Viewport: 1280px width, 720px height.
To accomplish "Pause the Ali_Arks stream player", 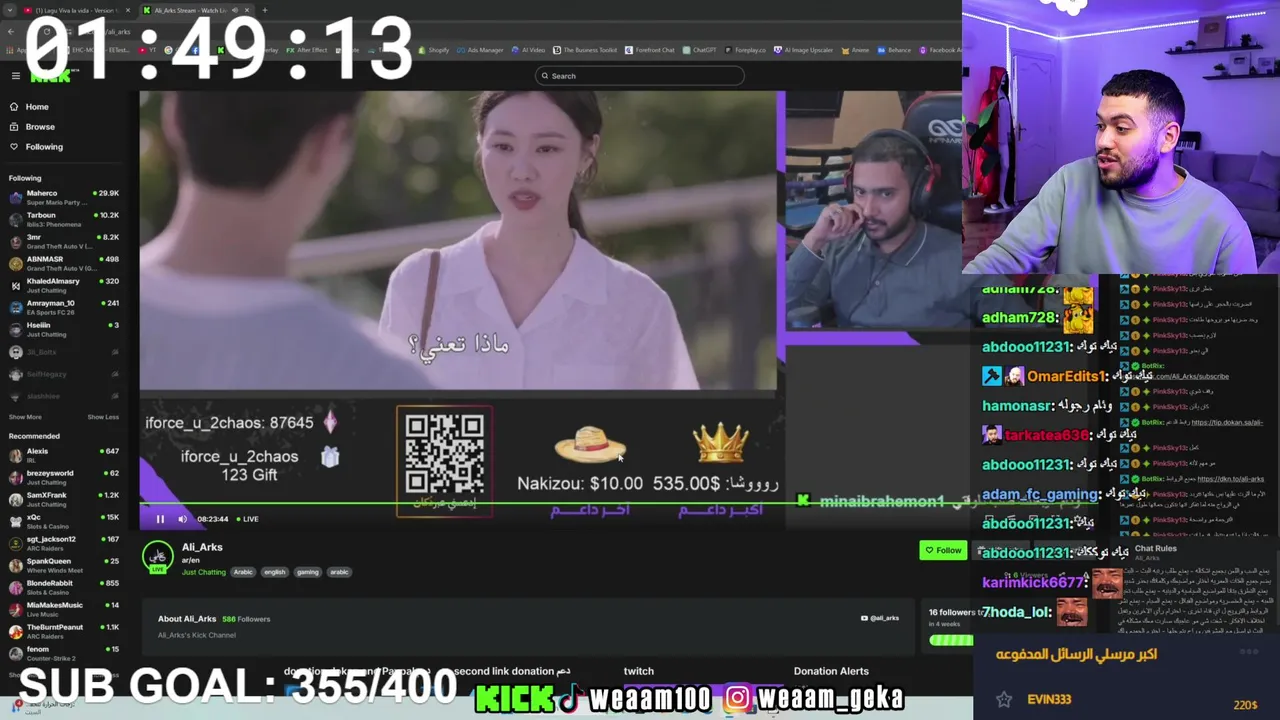I will tap(160, 519).
